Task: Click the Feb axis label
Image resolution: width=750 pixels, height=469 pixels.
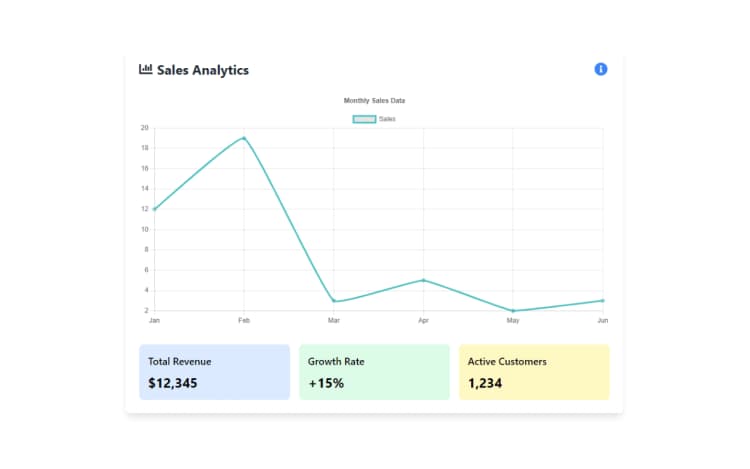Action: pyautogui.click(x=244, y=320)
